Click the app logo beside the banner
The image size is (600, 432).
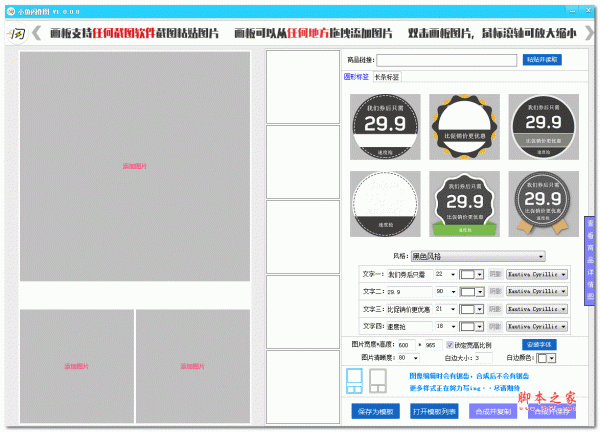pos(17,34)
